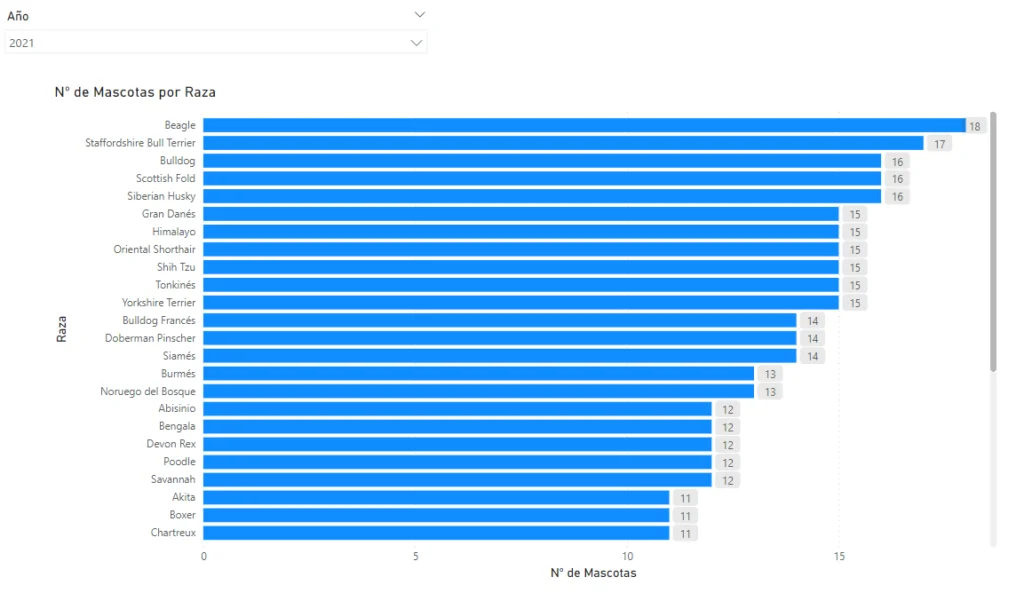Click the Raza axis title

coord(62,329)
